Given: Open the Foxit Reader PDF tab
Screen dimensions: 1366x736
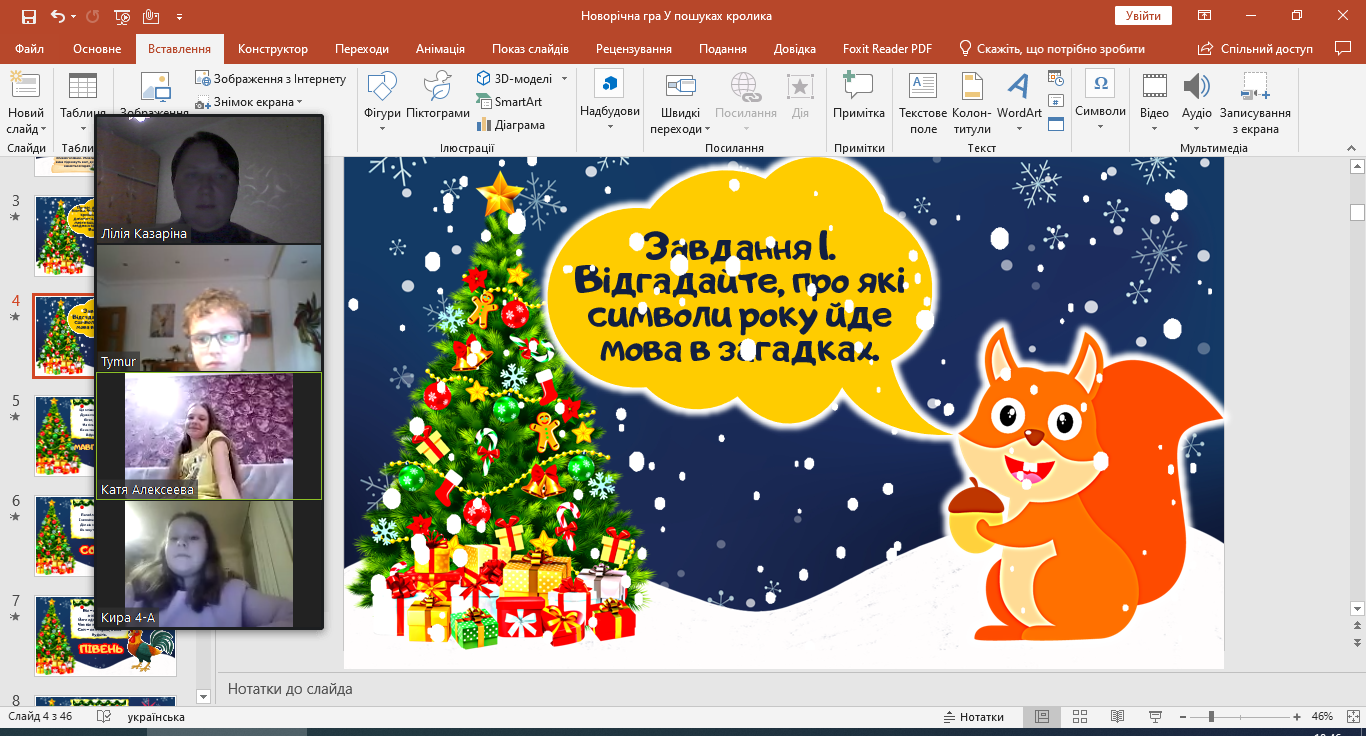Looking at the screenshot, I should pos(885,48).
